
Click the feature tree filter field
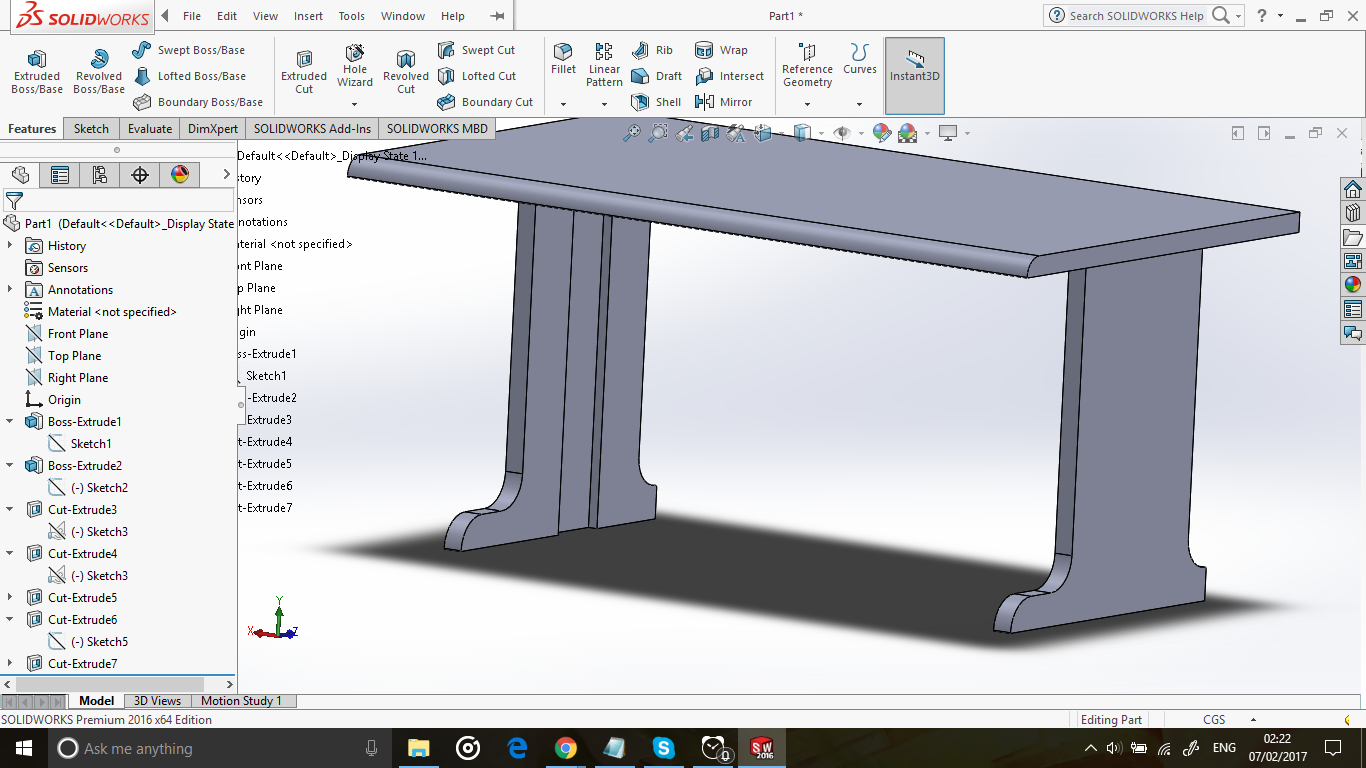pos(118,200)
